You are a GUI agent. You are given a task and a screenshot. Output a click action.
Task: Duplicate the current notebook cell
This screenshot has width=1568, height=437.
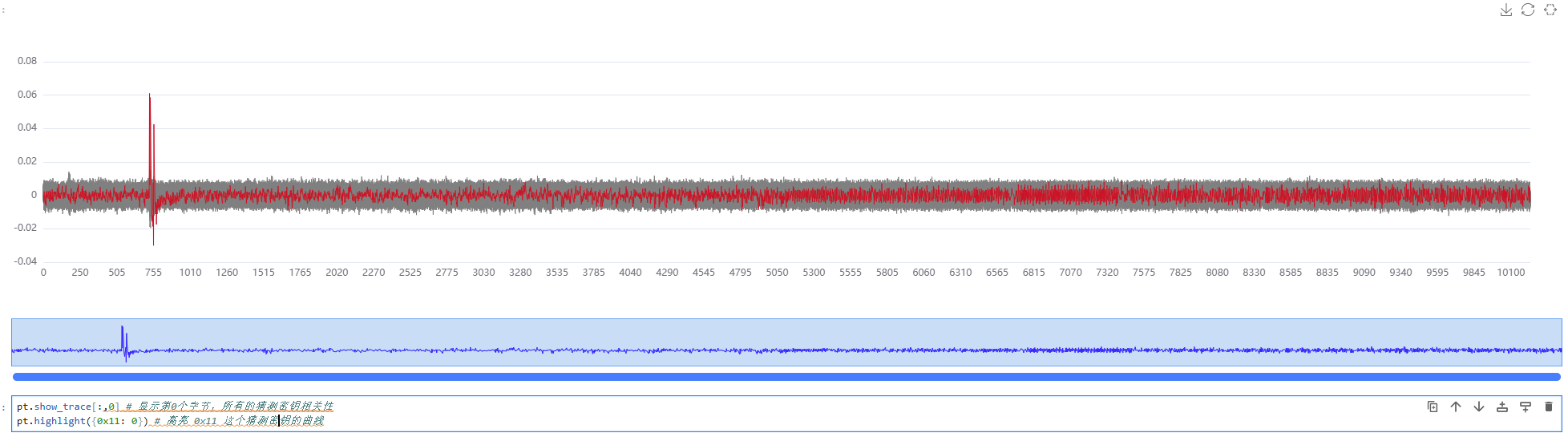[x=1433, y=407]
